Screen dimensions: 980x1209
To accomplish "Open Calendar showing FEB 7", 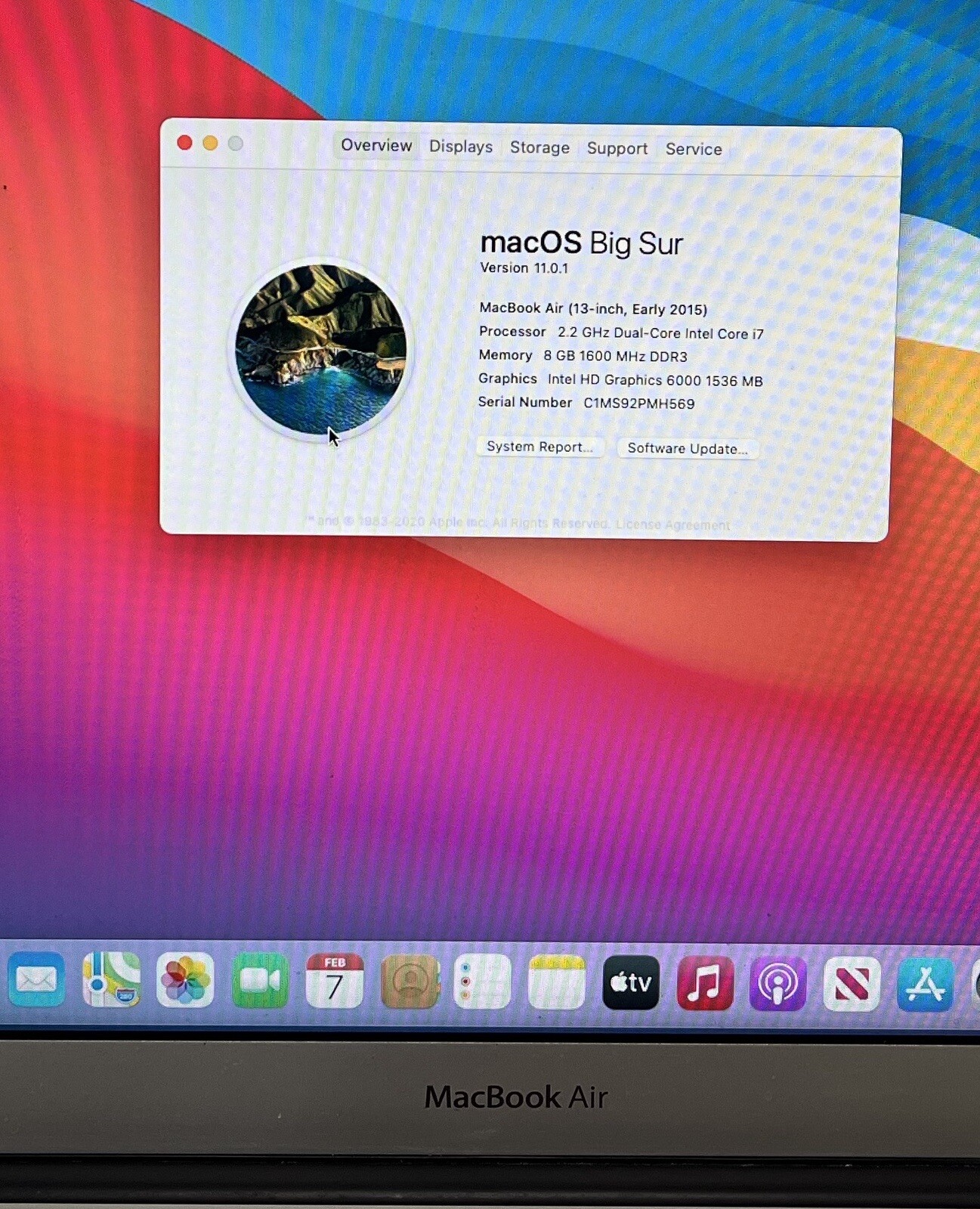I will (335, 981).
